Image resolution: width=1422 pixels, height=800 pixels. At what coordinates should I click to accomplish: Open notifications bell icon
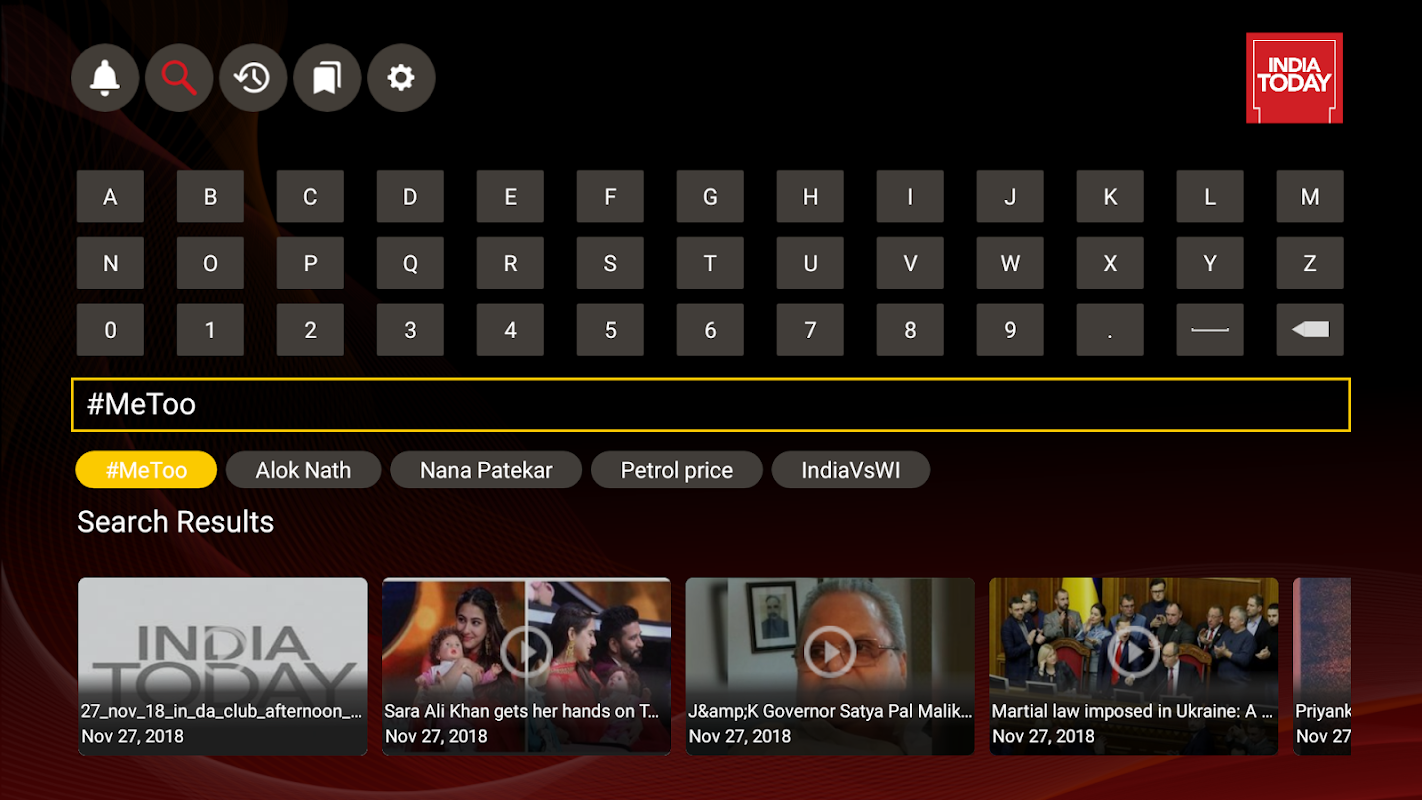click(x=105, y=78)
